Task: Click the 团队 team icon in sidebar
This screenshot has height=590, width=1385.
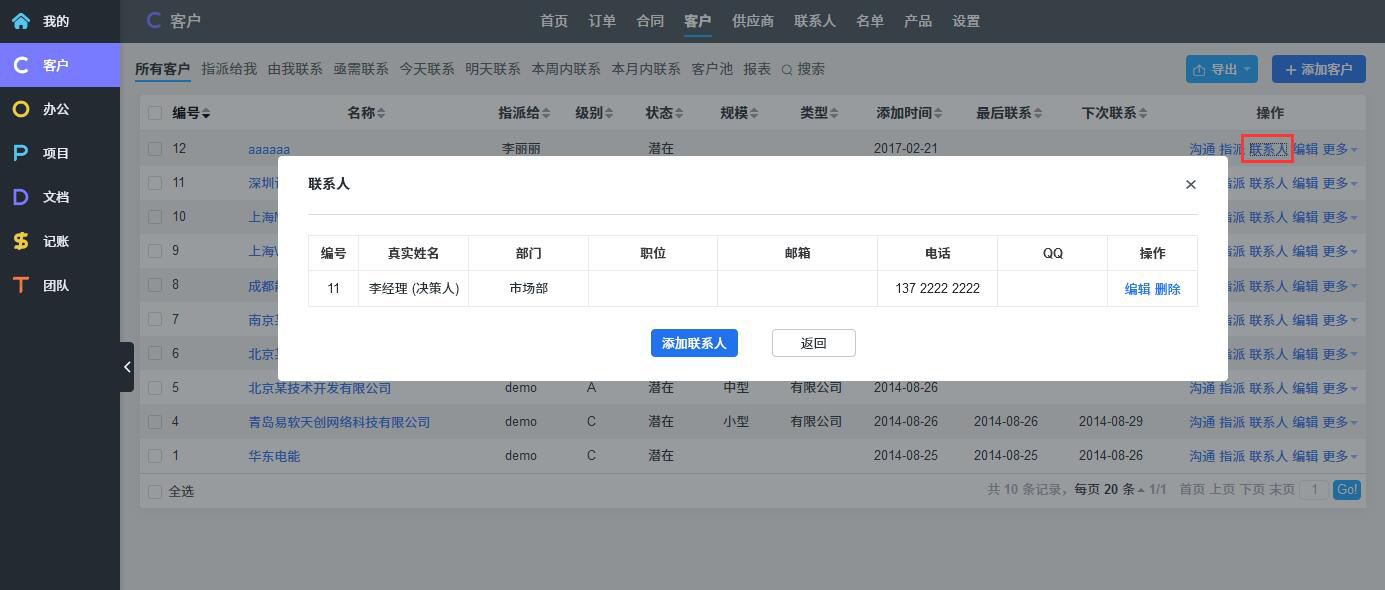Action: (21, 285)
